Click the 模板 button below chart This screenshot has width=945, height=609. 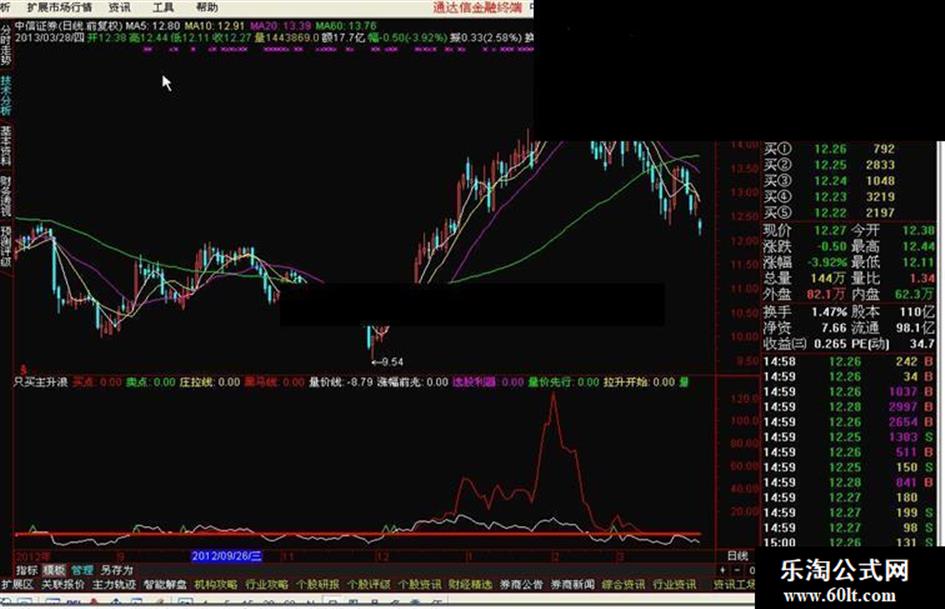coord(54,570)
